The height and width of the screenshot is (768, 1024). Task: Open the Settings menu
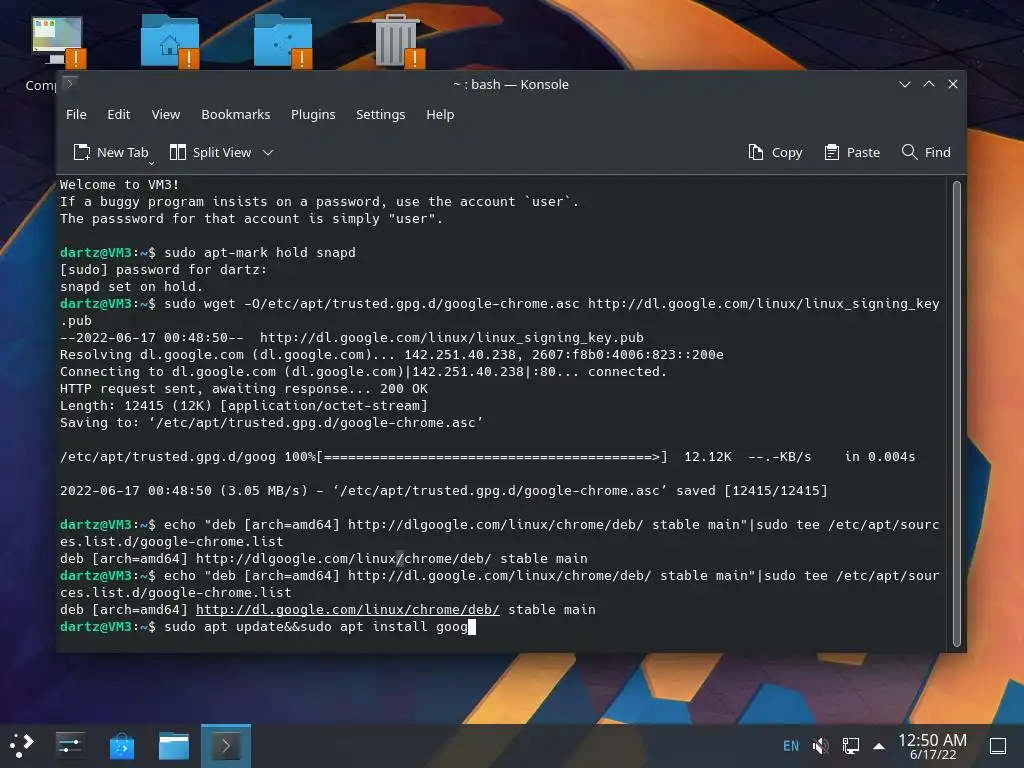click(x=381, y=114)
